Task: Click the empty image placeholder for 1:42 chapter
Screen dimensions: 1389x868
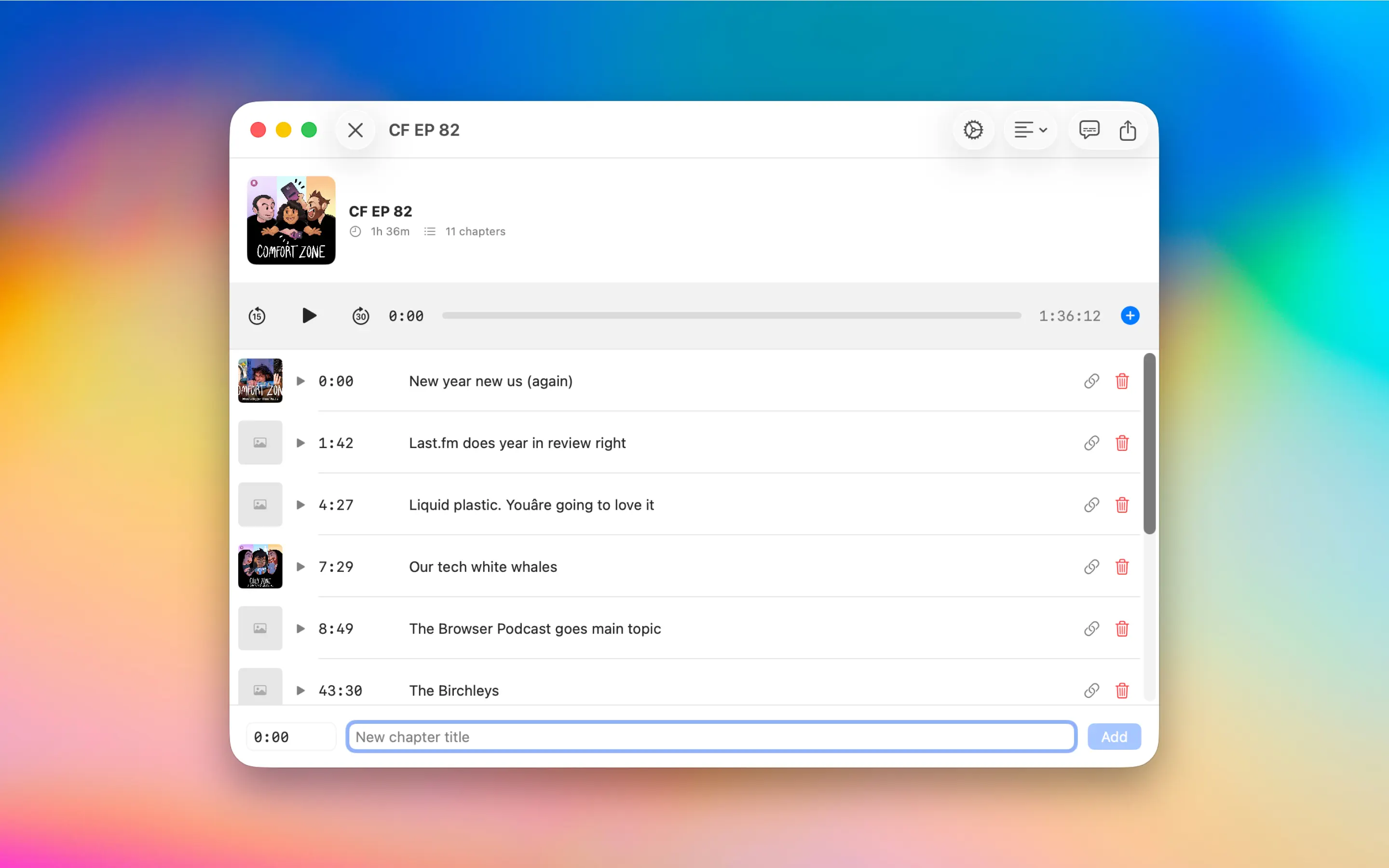Action: coord(260,443)
